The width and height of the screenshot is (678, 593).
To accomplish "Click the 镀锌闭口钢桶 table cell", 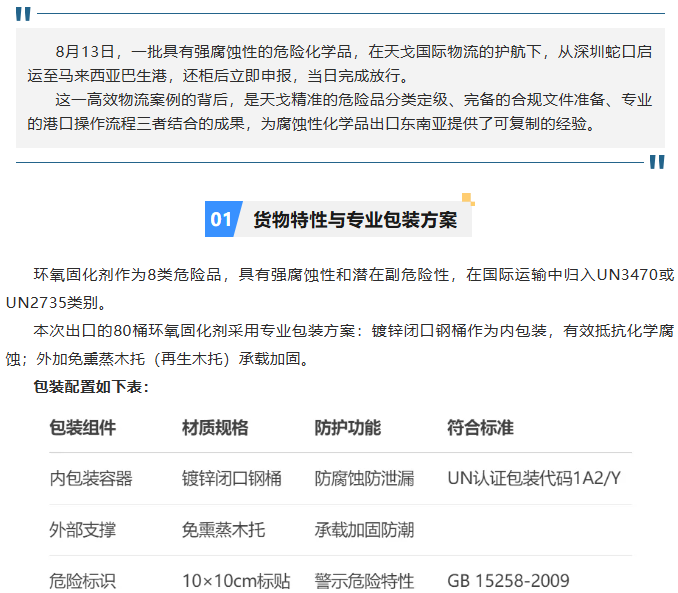I will click(x=231, y=478).
